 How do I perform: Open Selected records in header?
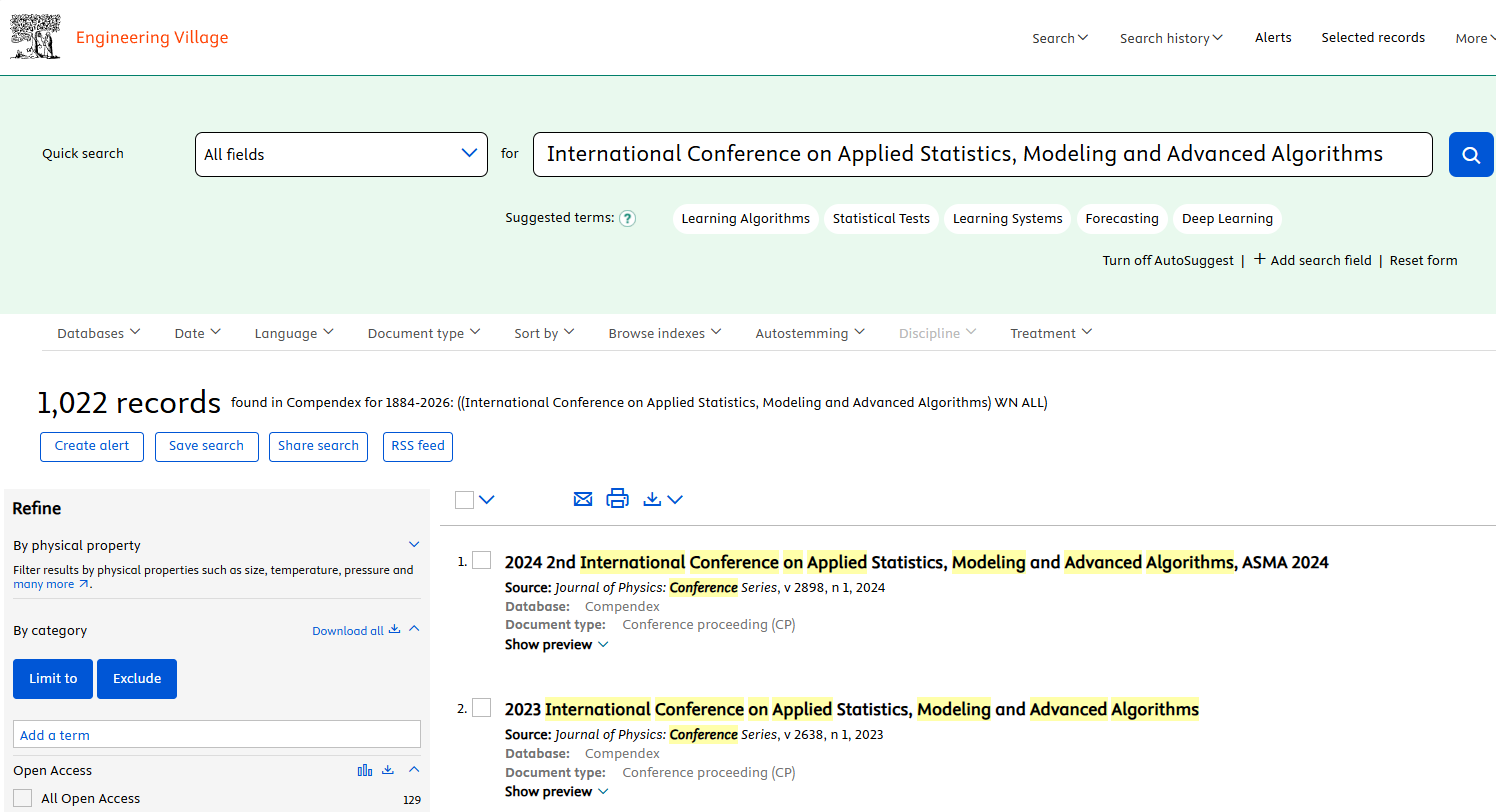1373,37
